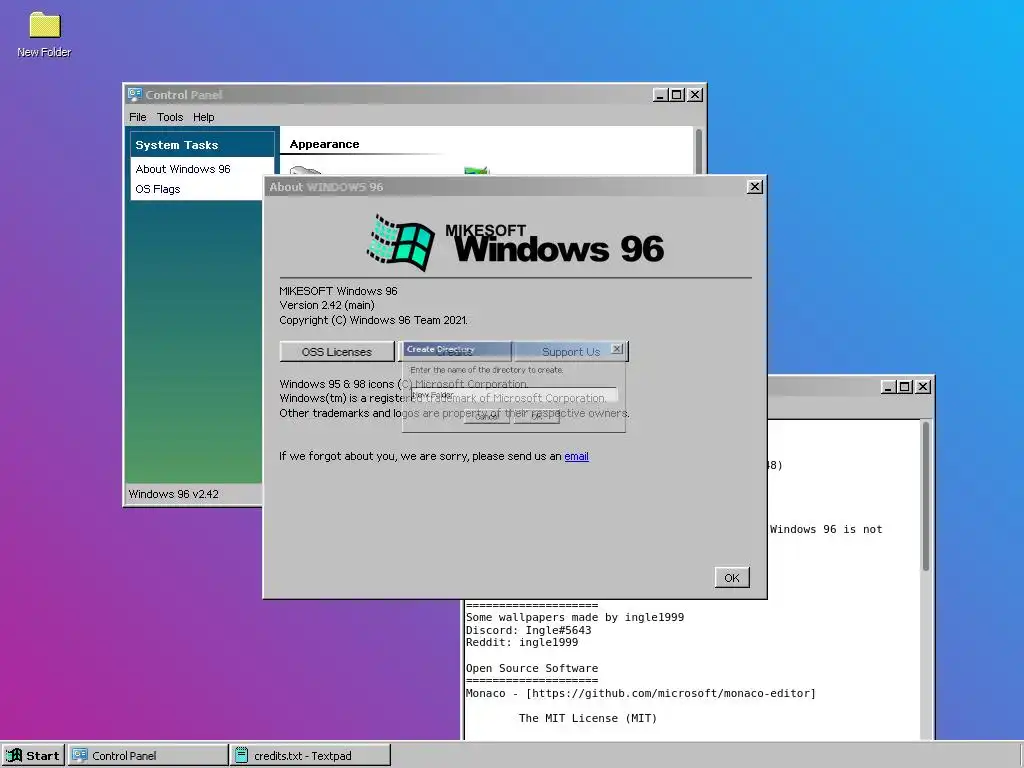Viewport: 1024px width, 768px height.
Task: Close the Control Panel window
Action: coord(695,95)
